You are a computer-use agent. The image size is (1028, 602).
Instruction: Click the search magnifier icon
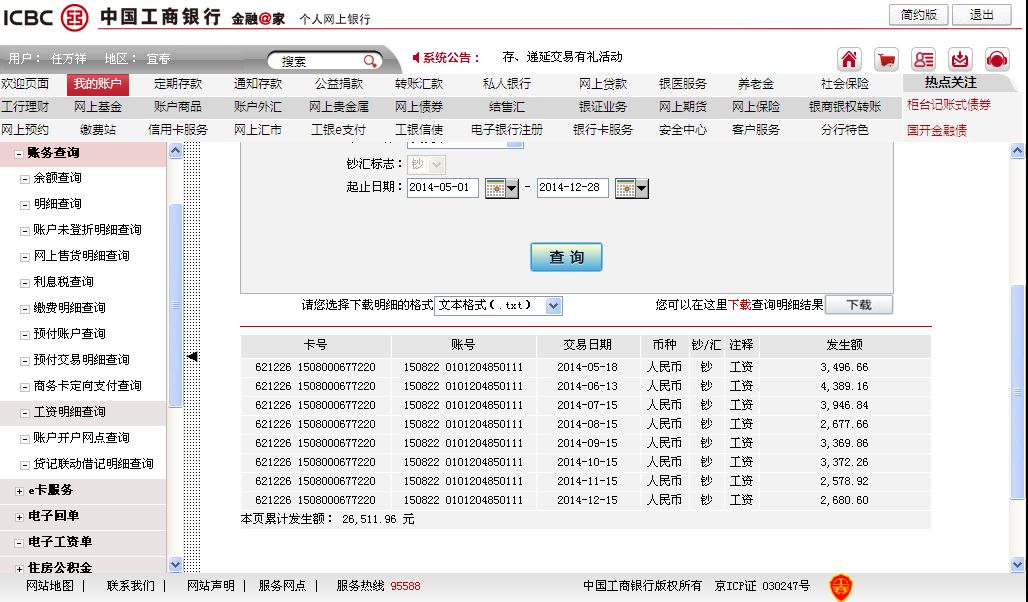coord(370,61)
